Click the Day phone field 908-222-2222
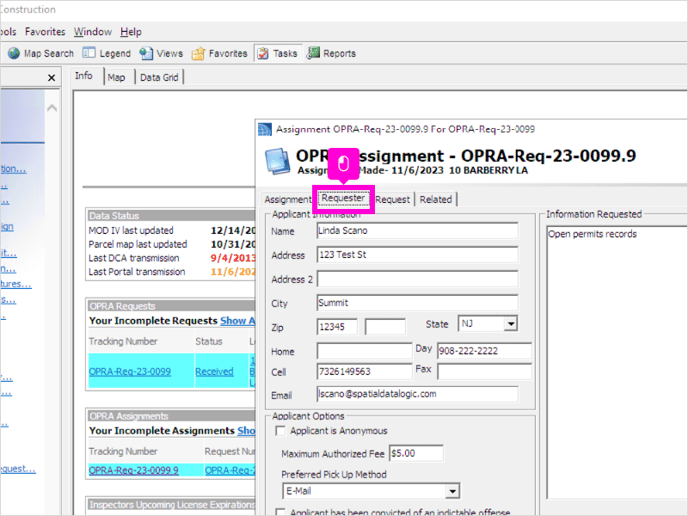Viewport: 688px width, 516px height. (484, 351)
